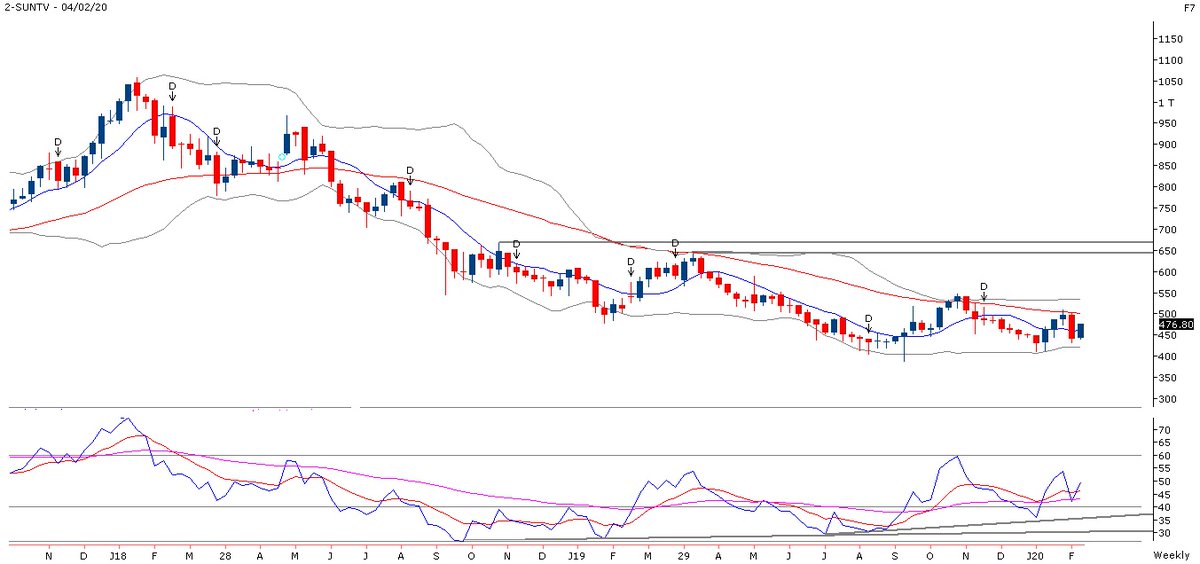This screenshot has width=1200, height=564.
Task: Select the 'Weekly' timeframe label
Action: tap(1170, 554)
